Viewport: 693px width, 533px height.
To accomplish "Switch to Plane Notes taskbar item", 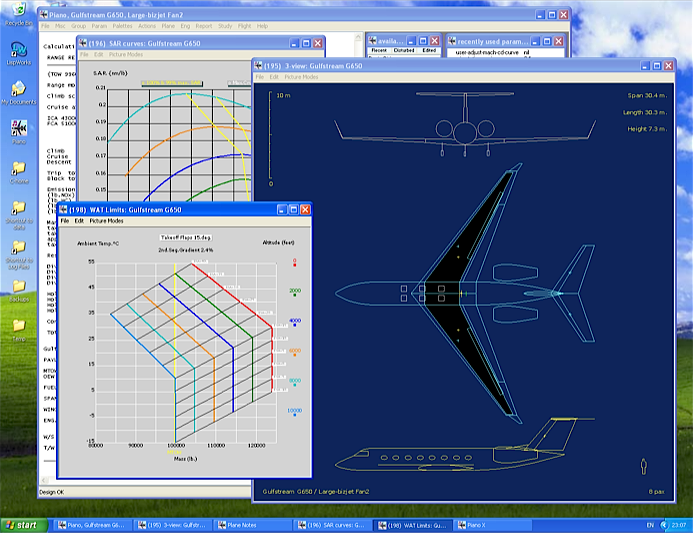I will click(x=252, y=525).
